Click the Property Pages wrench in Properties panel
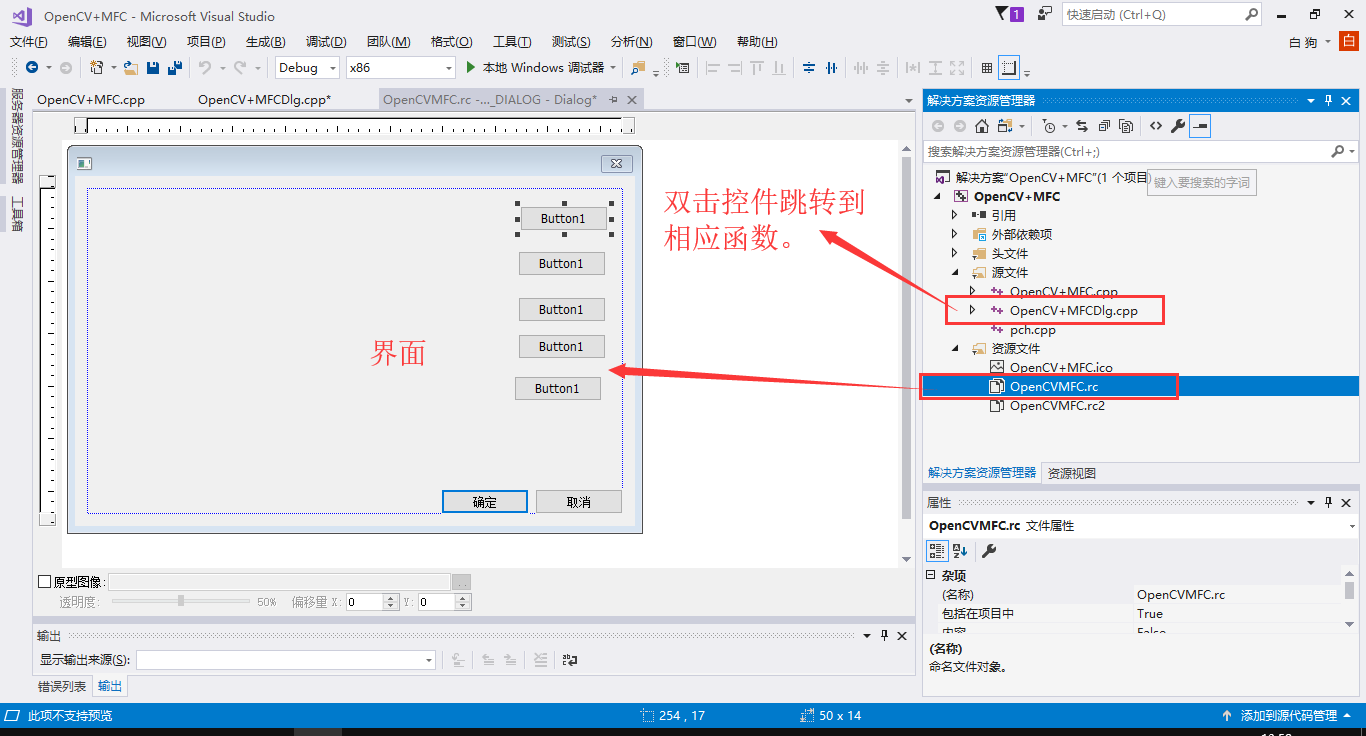This screenshot has width=1366, height=736. pyautogui.click(x=988, y=551)
